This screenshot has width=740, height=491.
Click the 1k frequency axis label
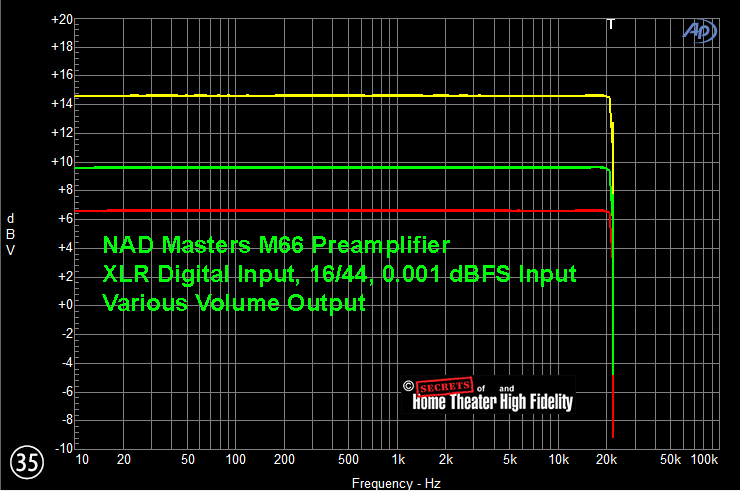pyautogui.click(x=398, y=459)
